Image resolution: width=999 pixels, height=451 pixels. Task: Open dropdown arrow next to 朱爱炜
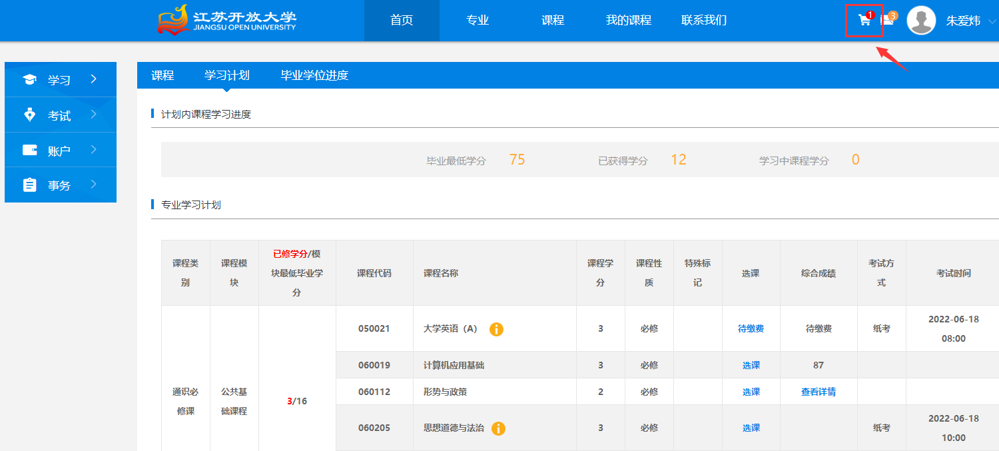pos(991,22)
